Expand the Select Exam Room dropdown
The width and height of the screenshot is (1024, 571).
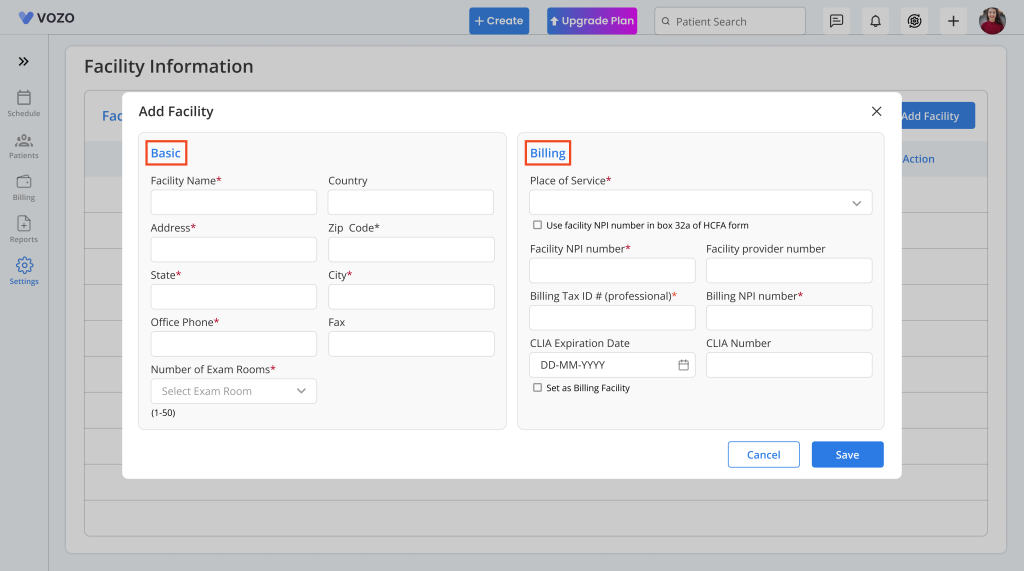pyautogui.click(x=233, y=391)
